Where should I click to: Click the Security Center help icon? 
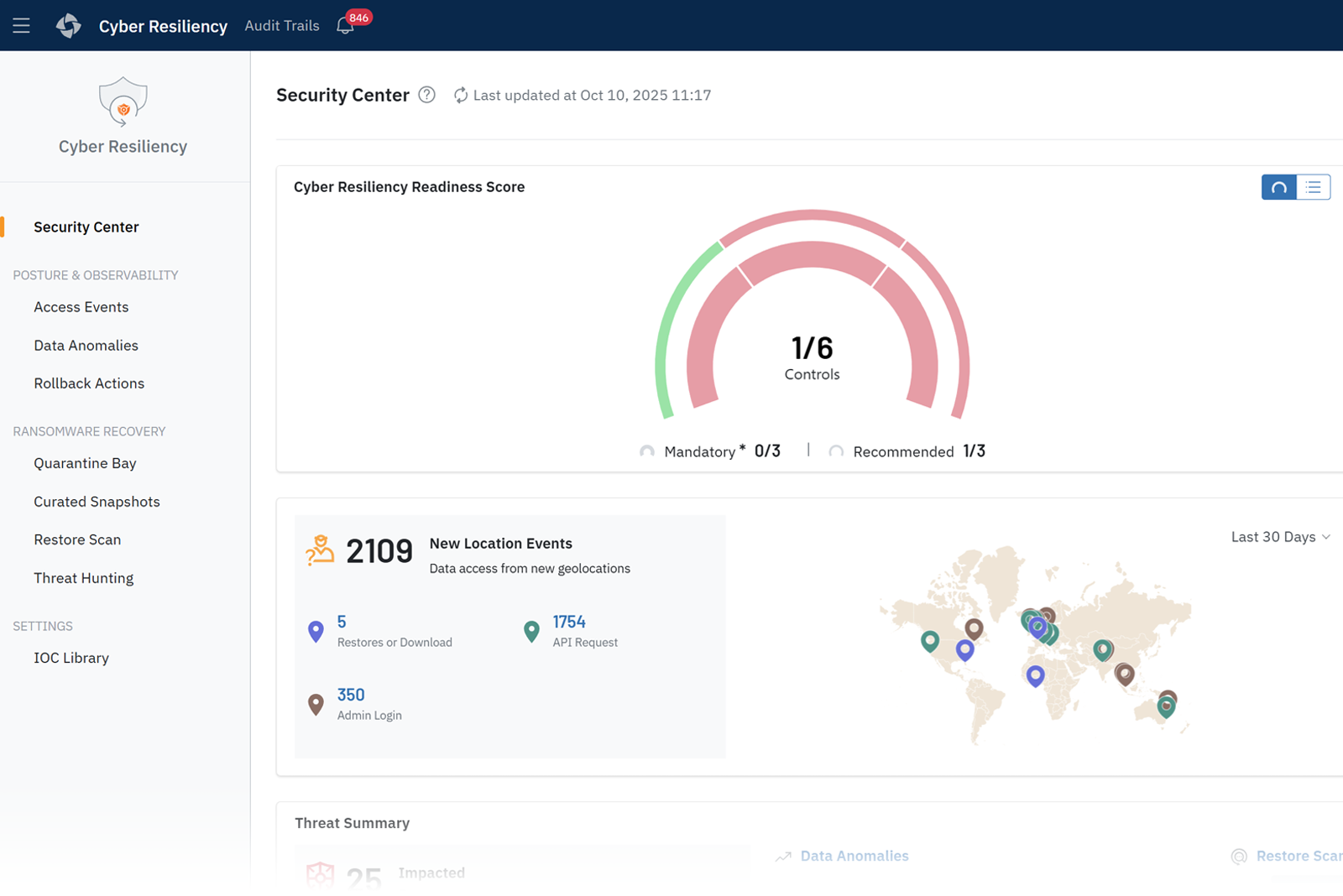coord(427,95)
